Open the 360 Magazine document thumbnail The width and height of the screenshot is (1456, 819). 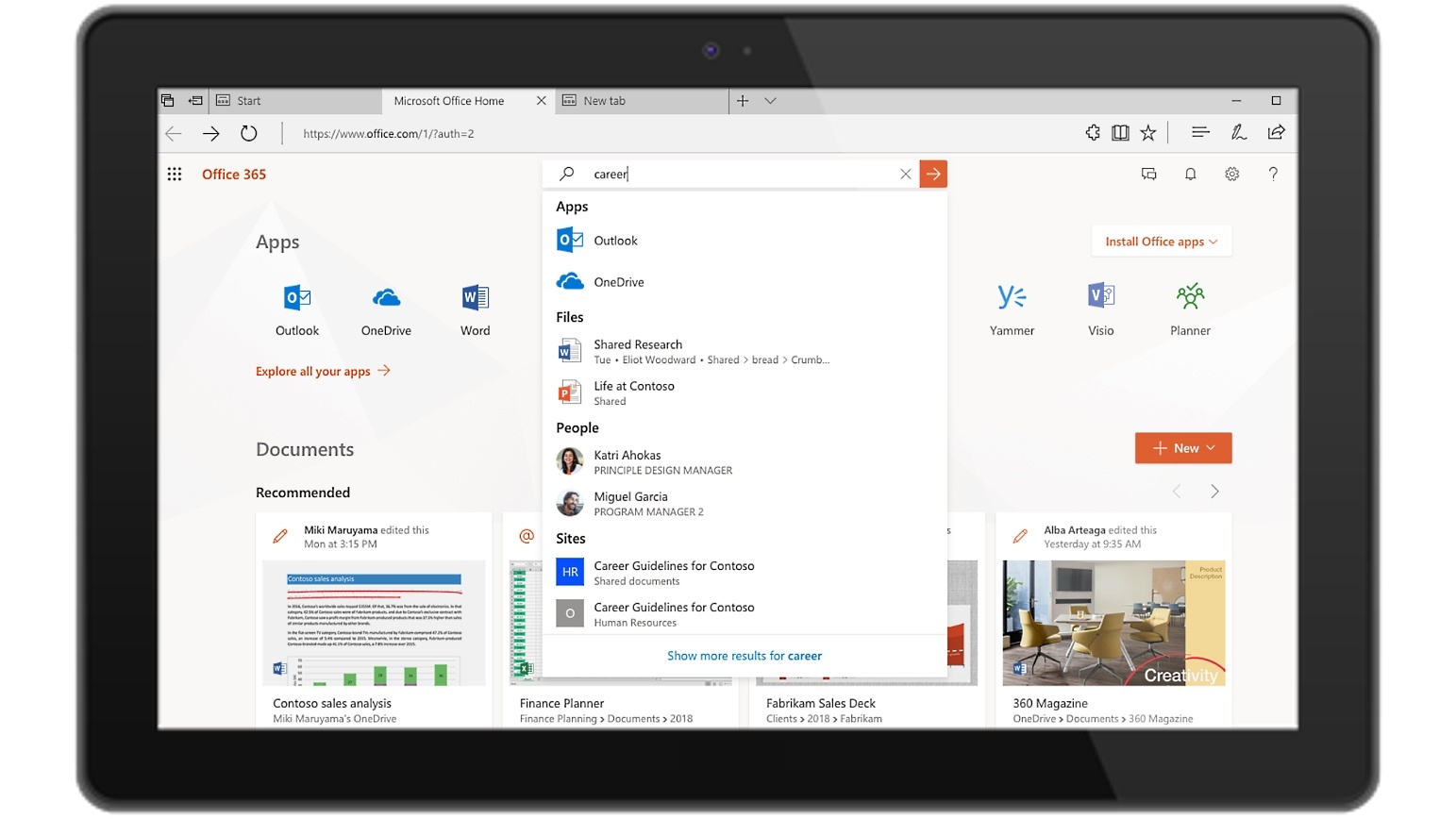(1113, 623)
